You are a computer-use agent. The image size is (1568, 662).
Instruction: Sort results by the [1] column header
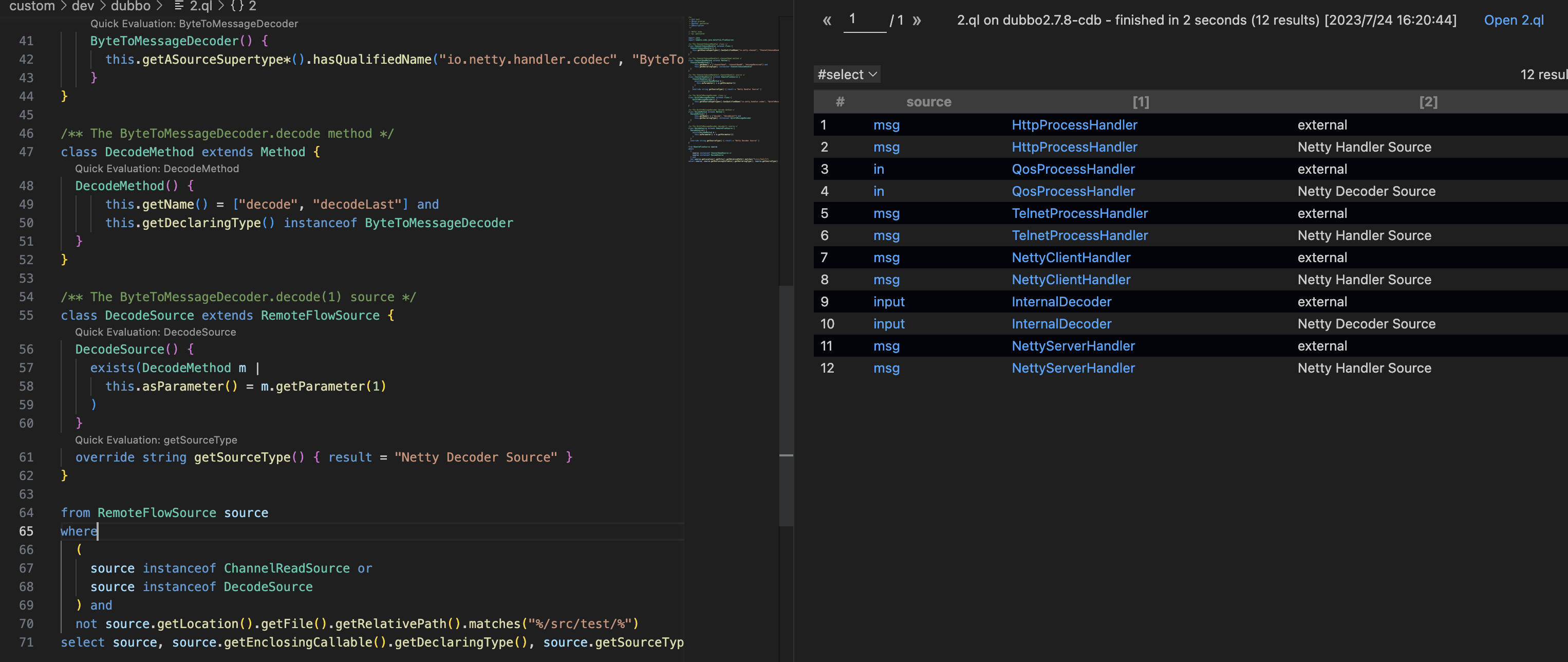click(x=1141, y=102)
